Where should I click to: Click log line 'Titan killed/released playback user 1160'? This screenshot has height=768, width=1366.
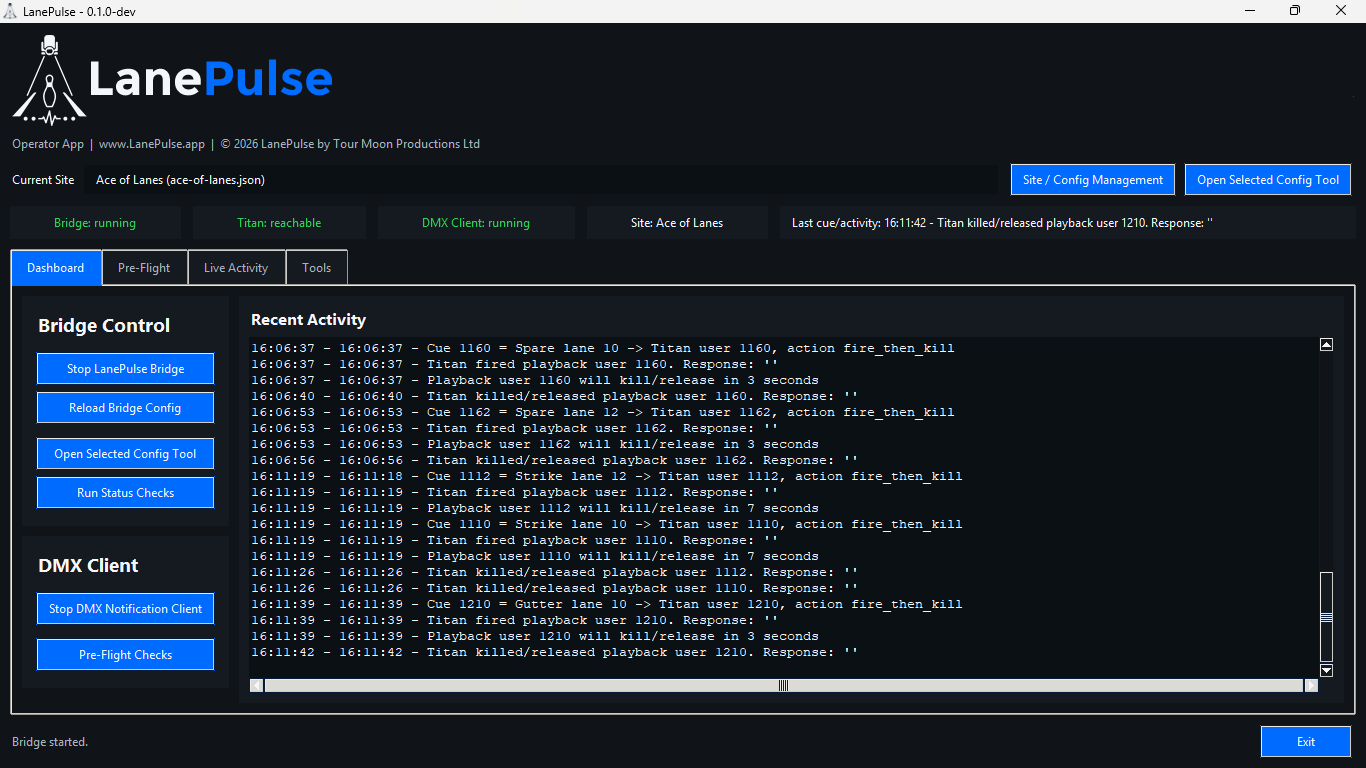click(x=555, y=397)
